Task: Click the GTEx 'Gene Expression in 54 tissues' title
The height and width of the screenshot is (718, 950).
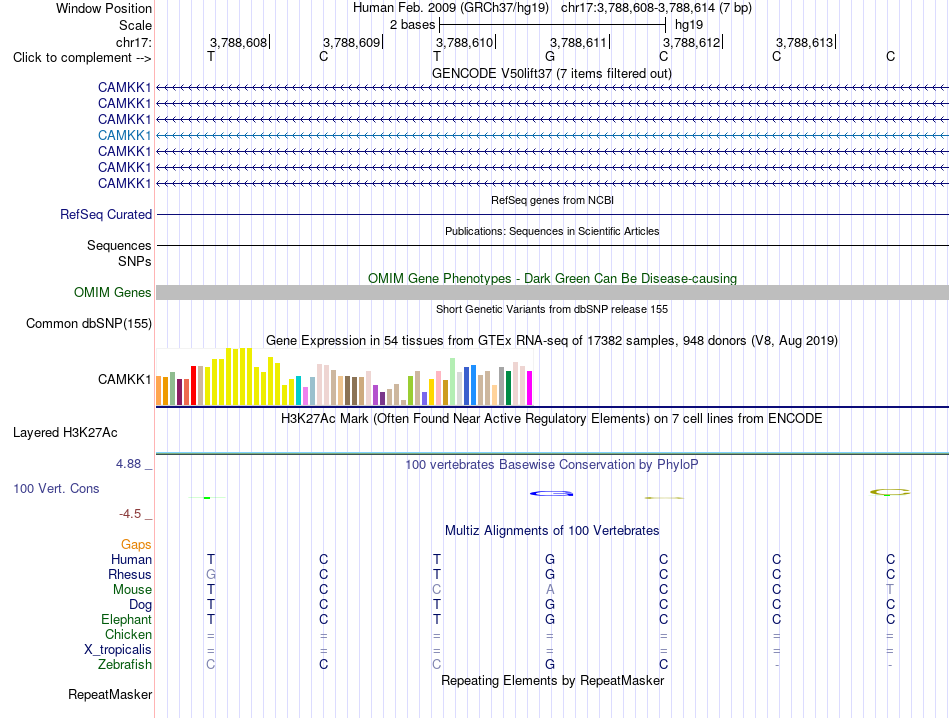Action: (552, 341)
